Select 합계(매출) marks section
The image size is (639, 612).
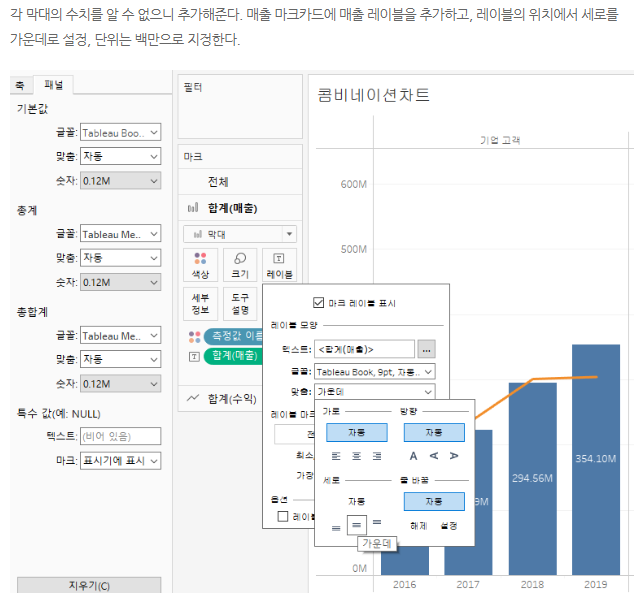coord(240,208)
